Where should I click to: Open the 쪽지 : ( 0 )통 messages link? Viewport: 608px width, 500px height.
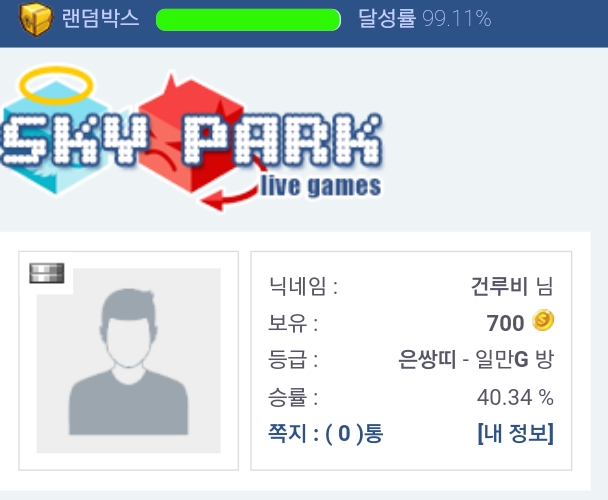(x=326, y=433)
